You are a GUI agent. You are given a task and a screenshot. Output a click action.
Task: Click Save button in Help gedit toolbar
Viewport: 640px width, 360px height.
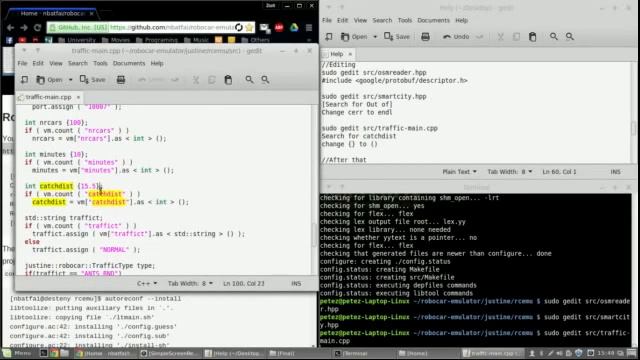pyautogui.click(x=397, y=37)
